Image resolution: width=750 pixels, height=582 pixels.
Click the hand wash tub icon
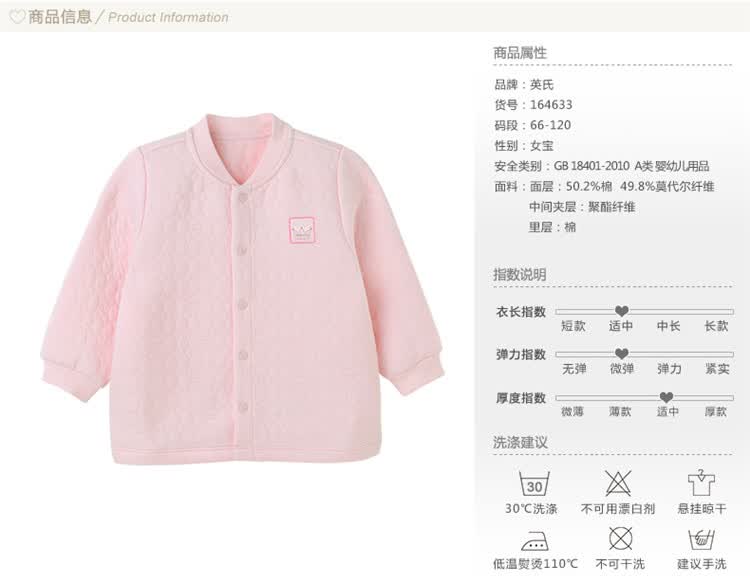click(x=701, y=540)
